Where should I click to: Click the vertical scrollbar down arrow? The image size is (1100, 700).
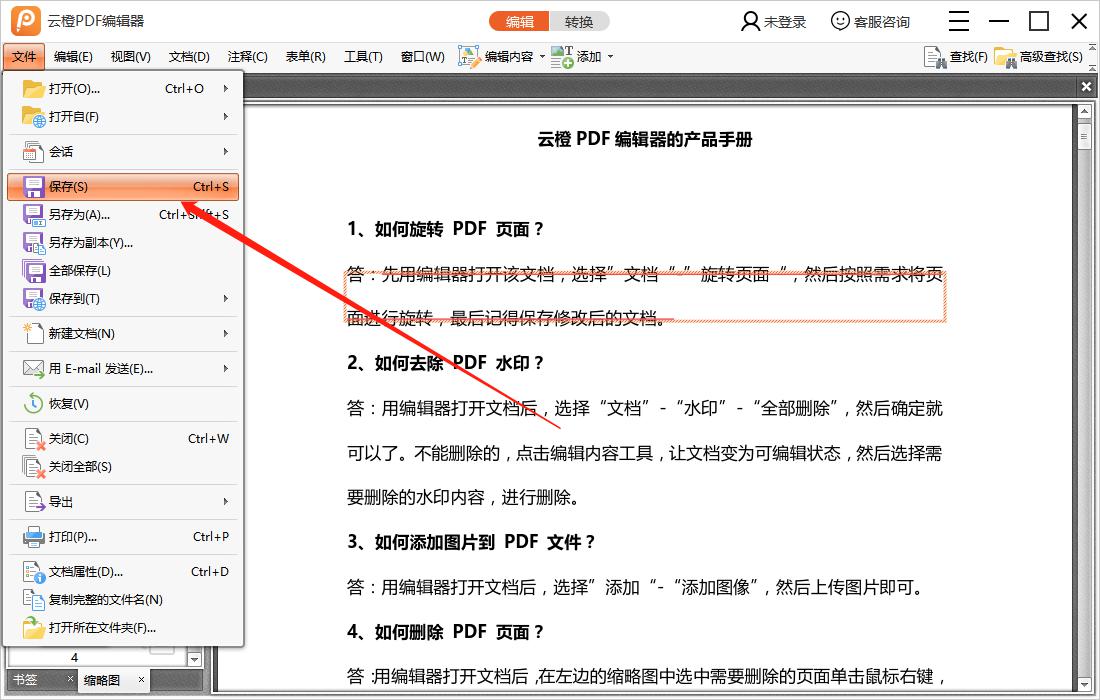[1084, 684]
